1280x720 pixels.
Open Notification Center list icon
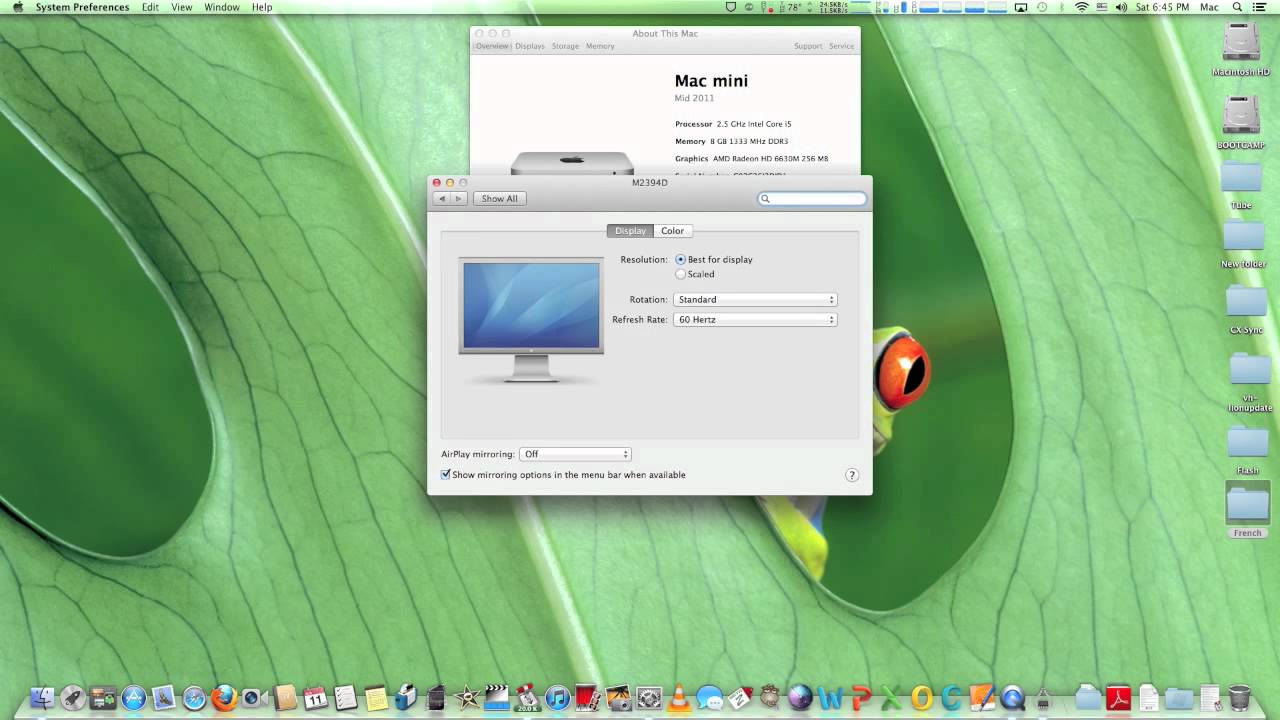[x=1260, y=7]
